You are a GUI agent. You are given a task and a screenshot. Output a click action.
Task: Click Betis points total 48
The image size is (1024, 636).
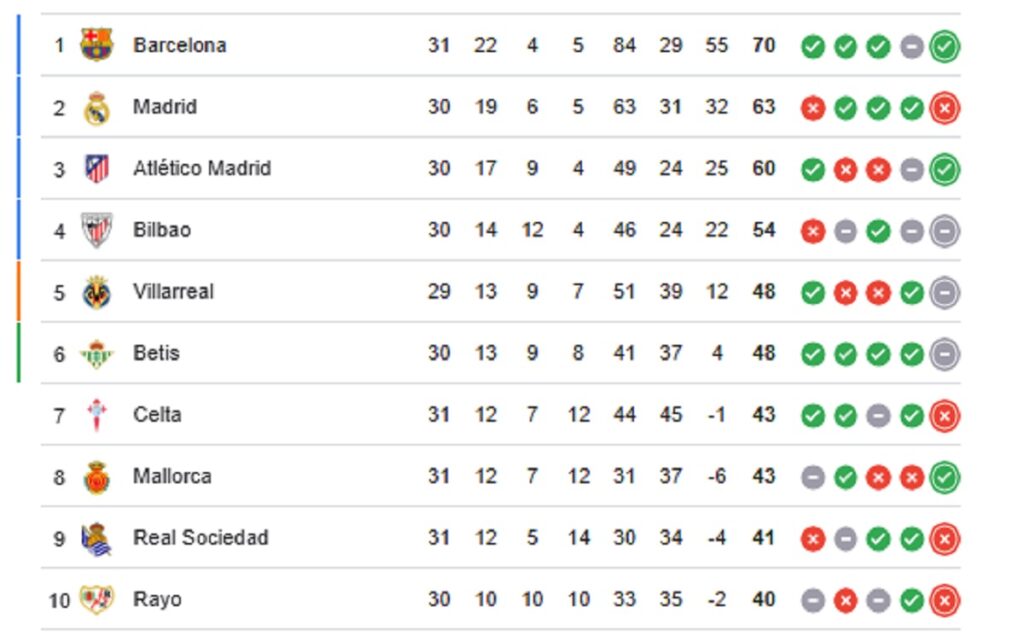(x=764, y=353)
